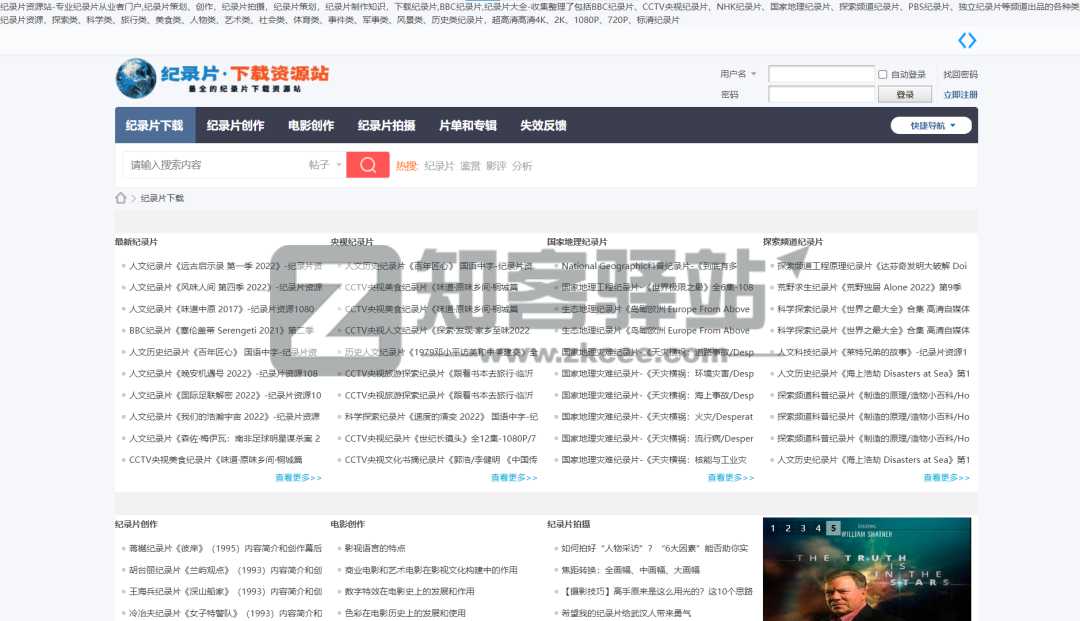
Task: Click the red magnifier search icon
Action: click(x=368, y=164)
